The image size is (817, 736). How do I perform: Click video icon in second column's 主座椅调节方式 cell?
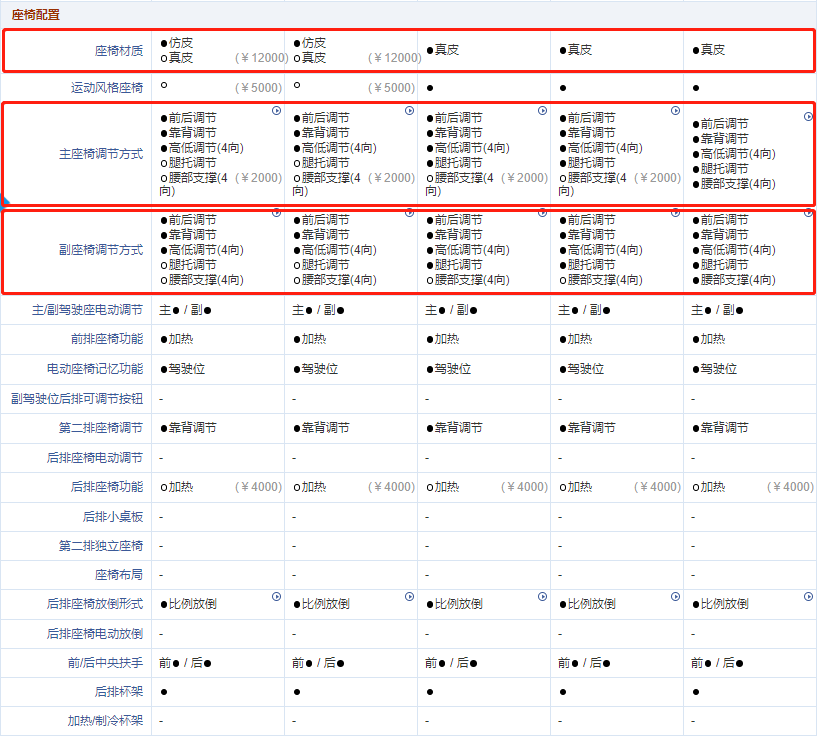[x=410, y=111]
